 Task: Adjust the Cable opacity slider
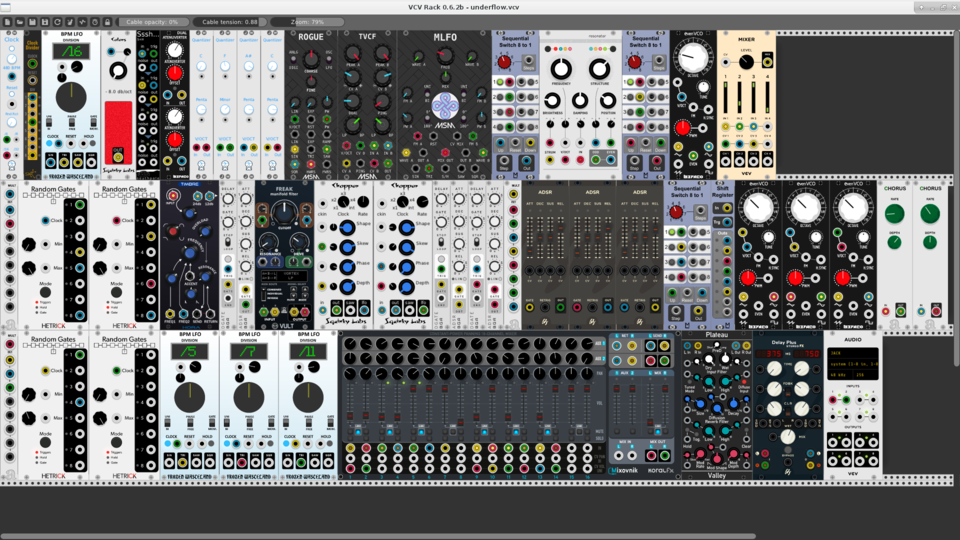pos(152,22)
